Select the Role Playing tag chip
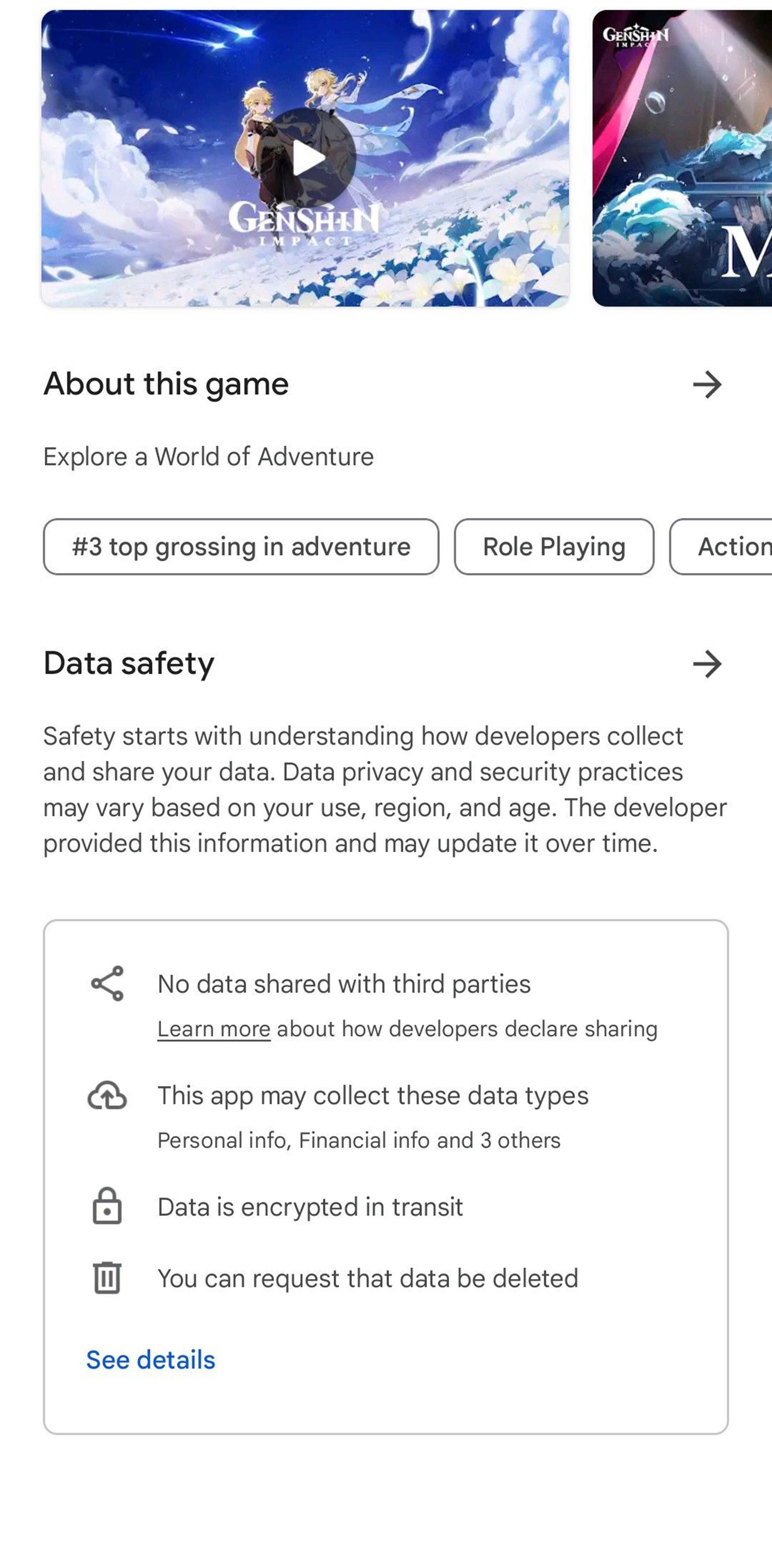The image size is (772, 1568). click(554, 547)
